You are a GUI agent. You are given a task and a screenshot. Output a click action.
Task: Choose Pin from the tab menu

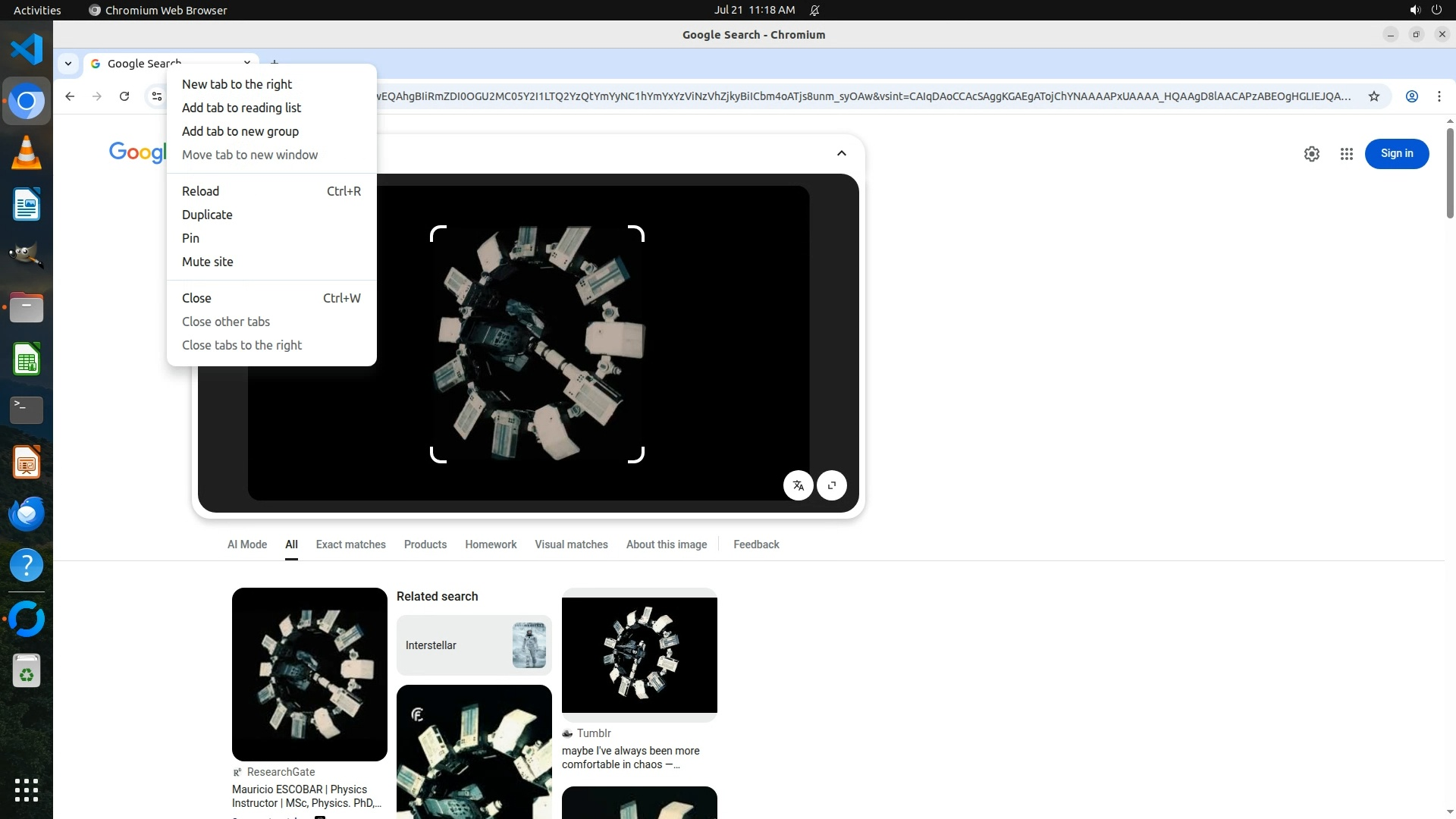pyautogui.click(x=190, y=238)
